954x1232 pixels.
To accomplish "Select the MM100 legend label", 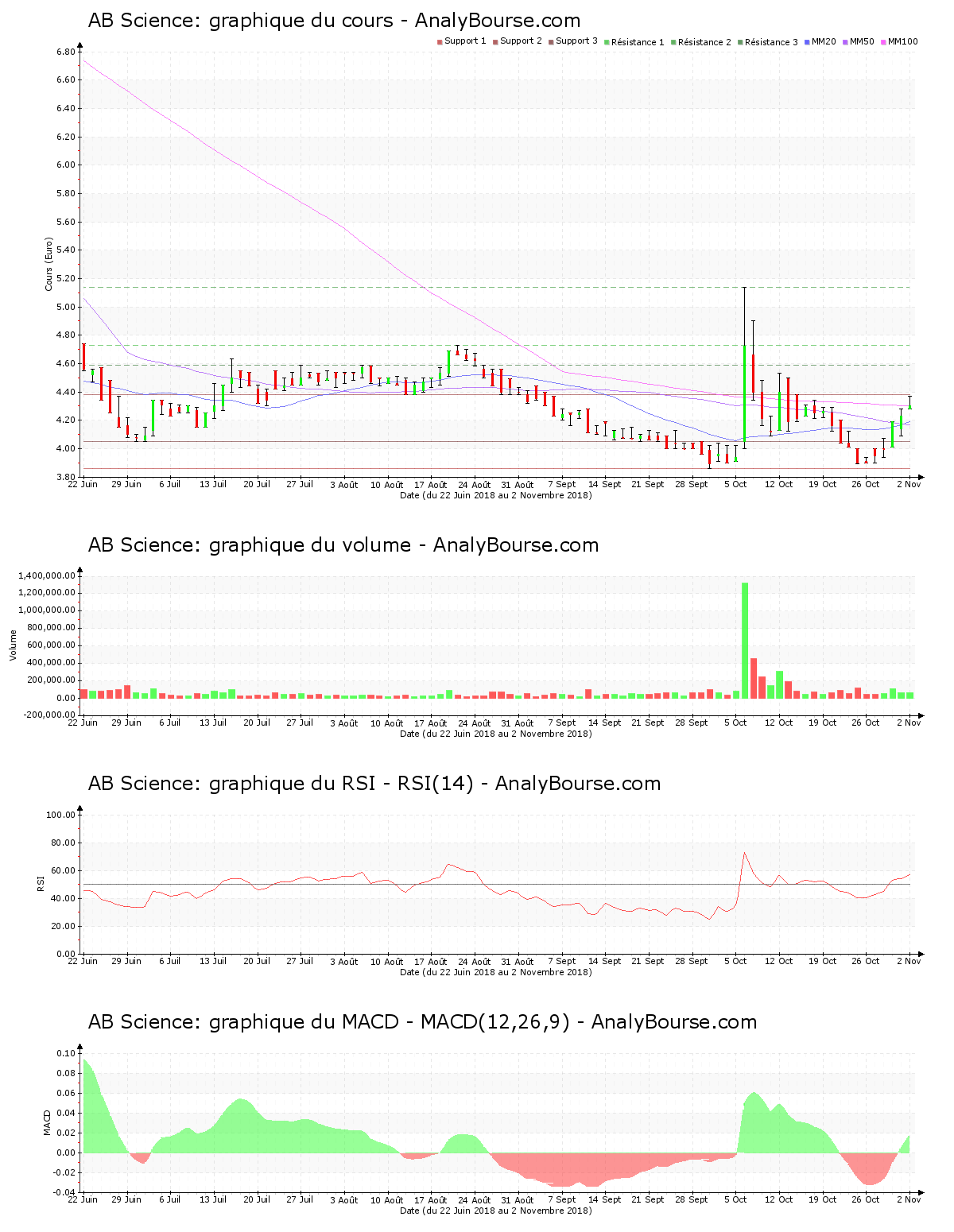I will click(902, 41).
